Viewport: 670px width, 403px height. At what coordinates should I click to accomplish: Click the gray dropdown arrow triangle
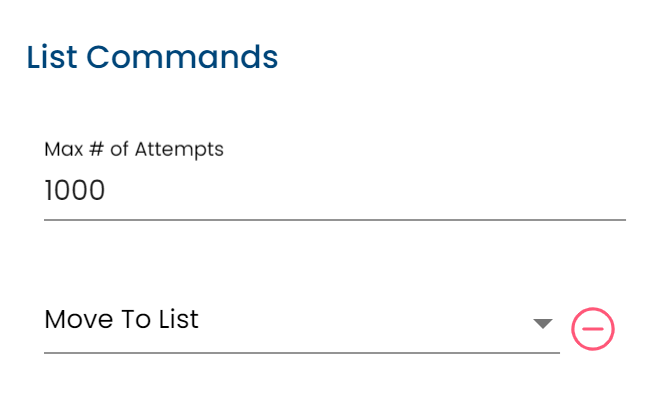coord(543,324)
